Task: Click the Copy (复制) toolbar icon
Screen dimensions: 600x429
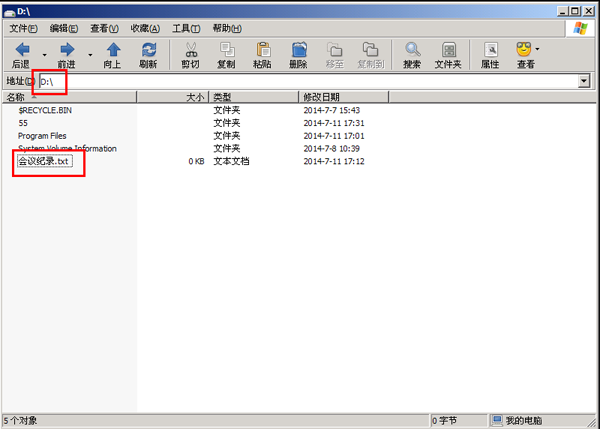Action: point(227,50)
